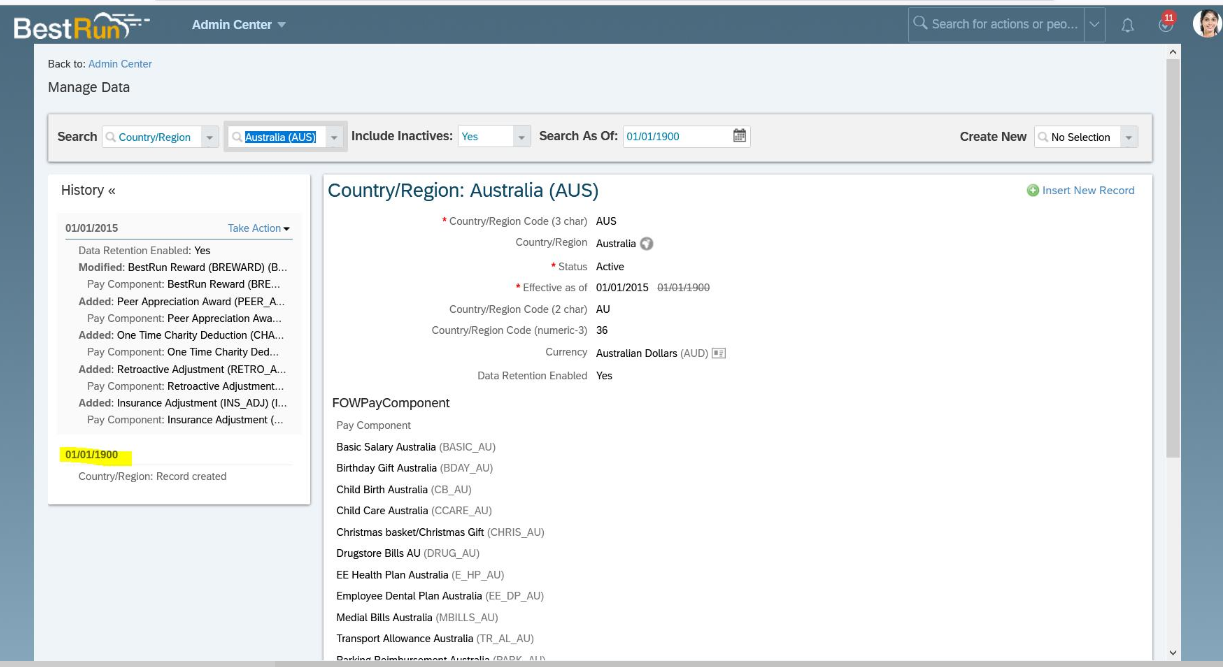
Task: Click Data Retention Enabled: Yes in History
Action: coord(145,250)
